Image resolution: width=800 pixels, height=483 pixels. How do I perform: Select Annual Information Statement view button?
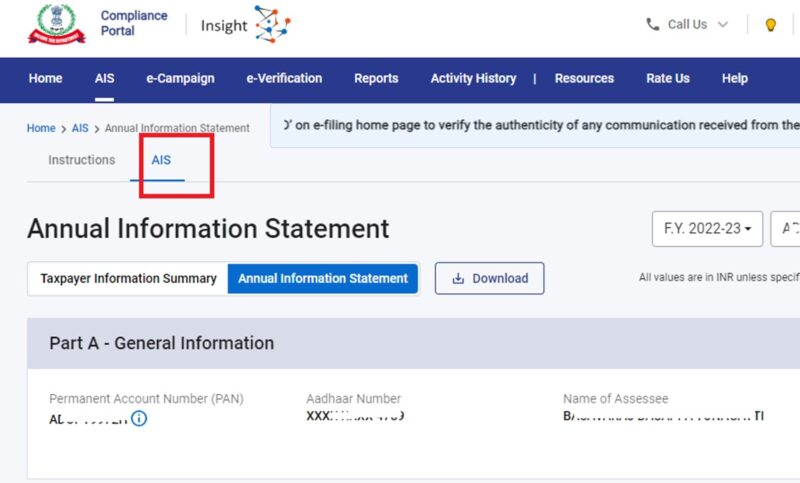pos(322,278)
